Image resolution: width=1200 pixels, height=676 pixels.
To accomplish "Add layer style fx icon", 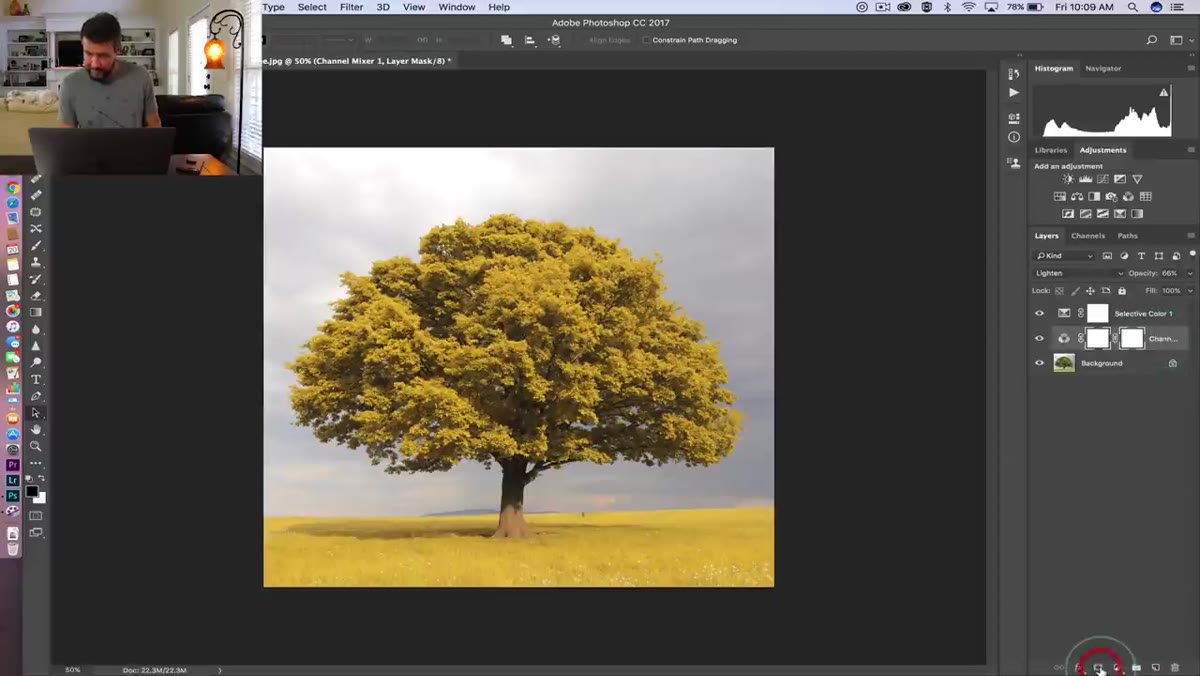I will [x=1079, y=667].
